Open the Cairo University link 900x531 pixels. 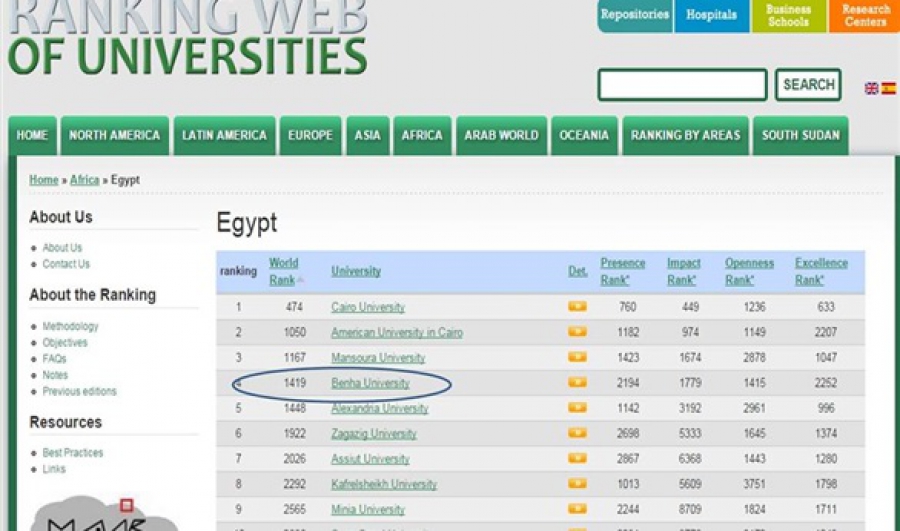368,307
